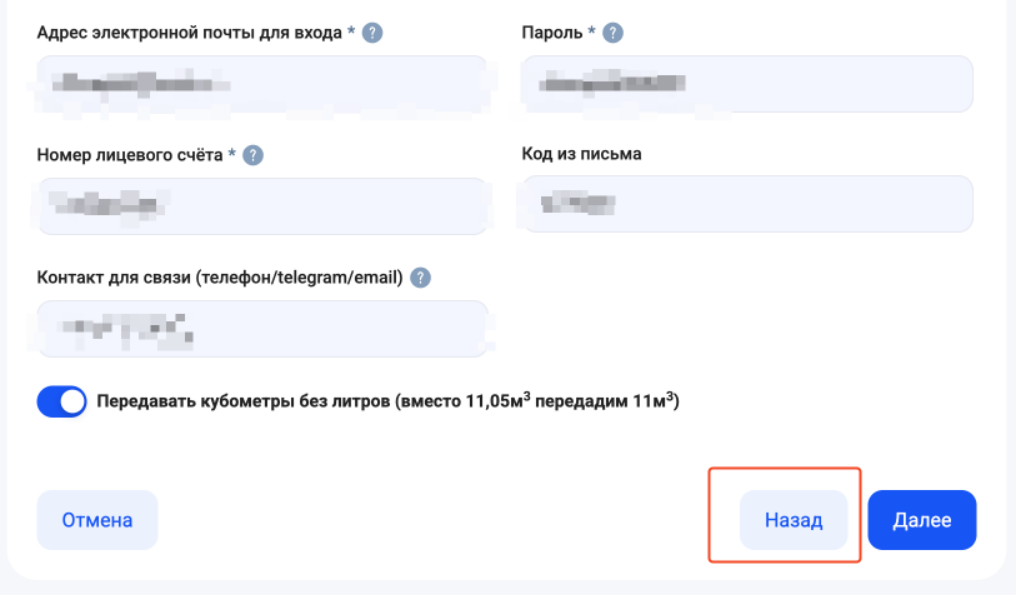Proceed by clicking Далее
The width and height of the screenshot is (1016, 595).
pos(921,520)
